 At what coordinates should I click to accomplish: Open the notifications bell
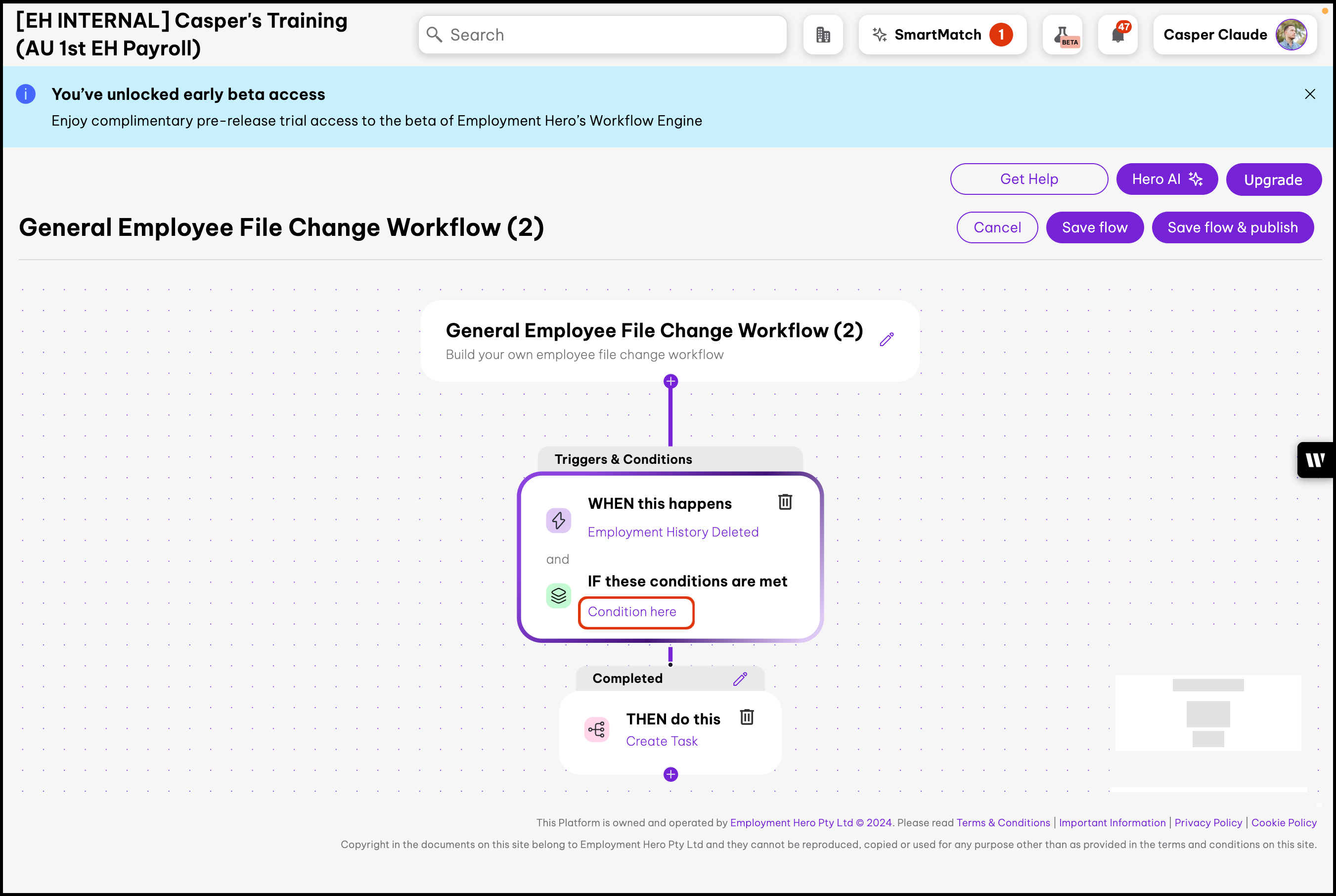tap(1118, 35)
